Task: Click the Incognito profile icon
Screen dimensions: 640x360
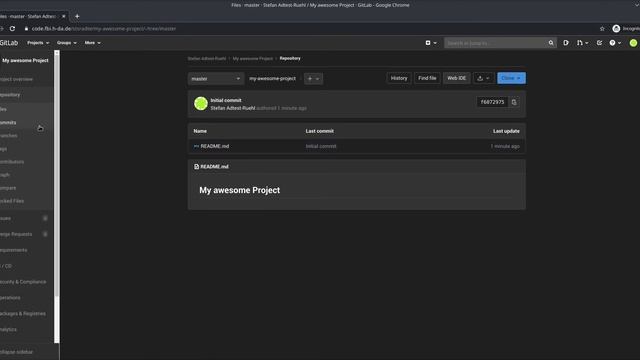Action: pyautogui.click(x=616, y=29)
